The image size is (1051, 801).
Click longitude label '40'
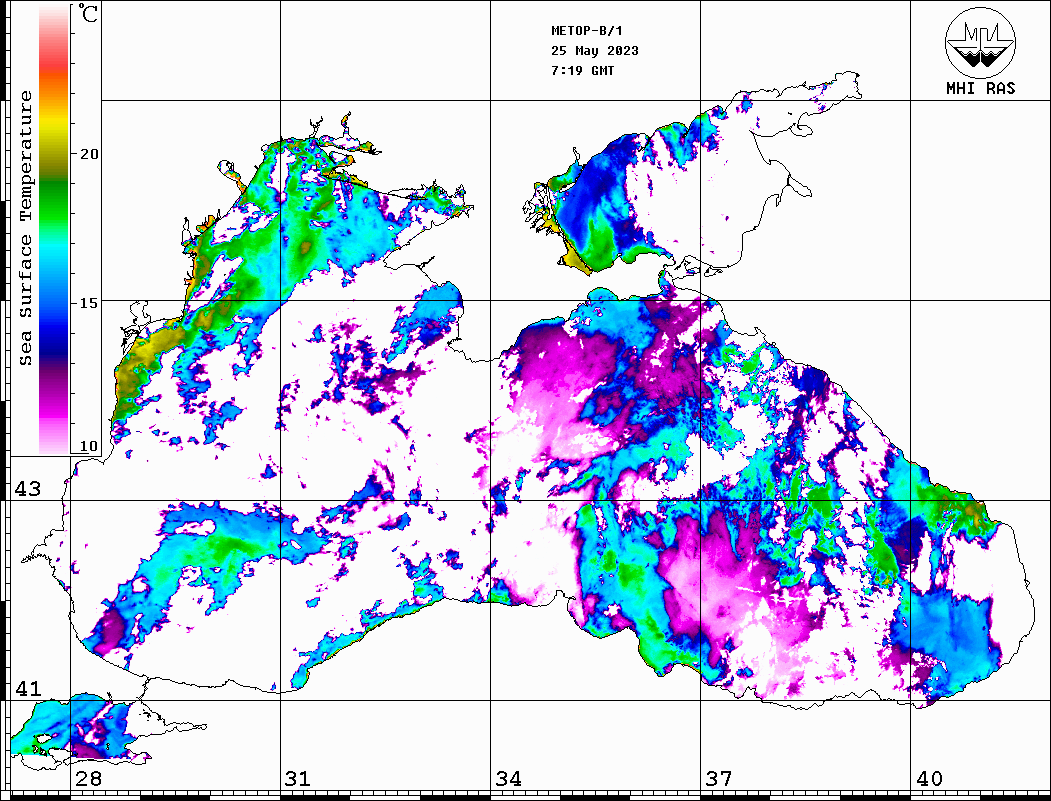[929, 779]
